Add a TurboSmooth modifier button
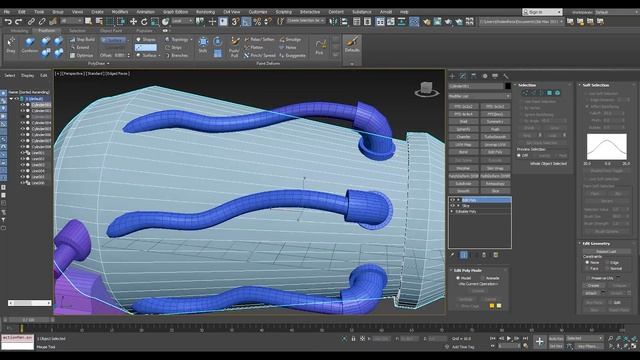The width and height of the screenshot is (640, 360). pyautogui.click(x=495, y=137)
